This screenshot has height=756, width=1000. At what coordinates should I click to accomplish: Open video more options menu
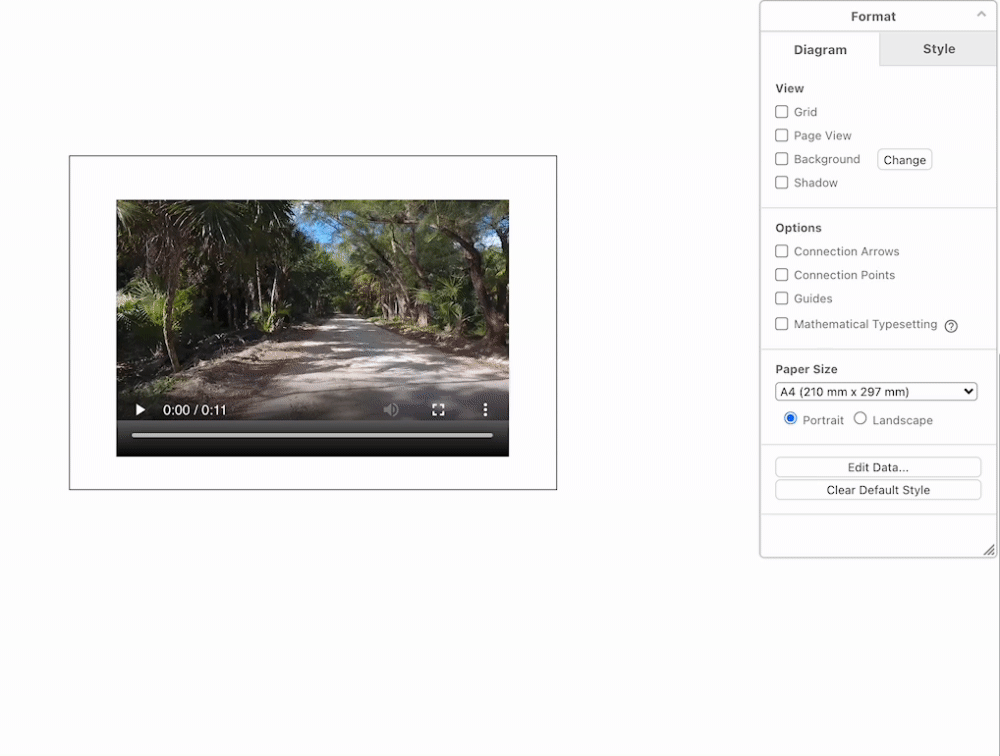coord(485,410)
